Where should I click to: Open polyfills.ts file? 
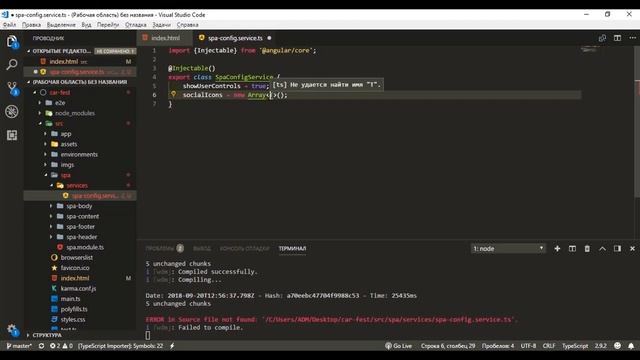coord(74,309)
